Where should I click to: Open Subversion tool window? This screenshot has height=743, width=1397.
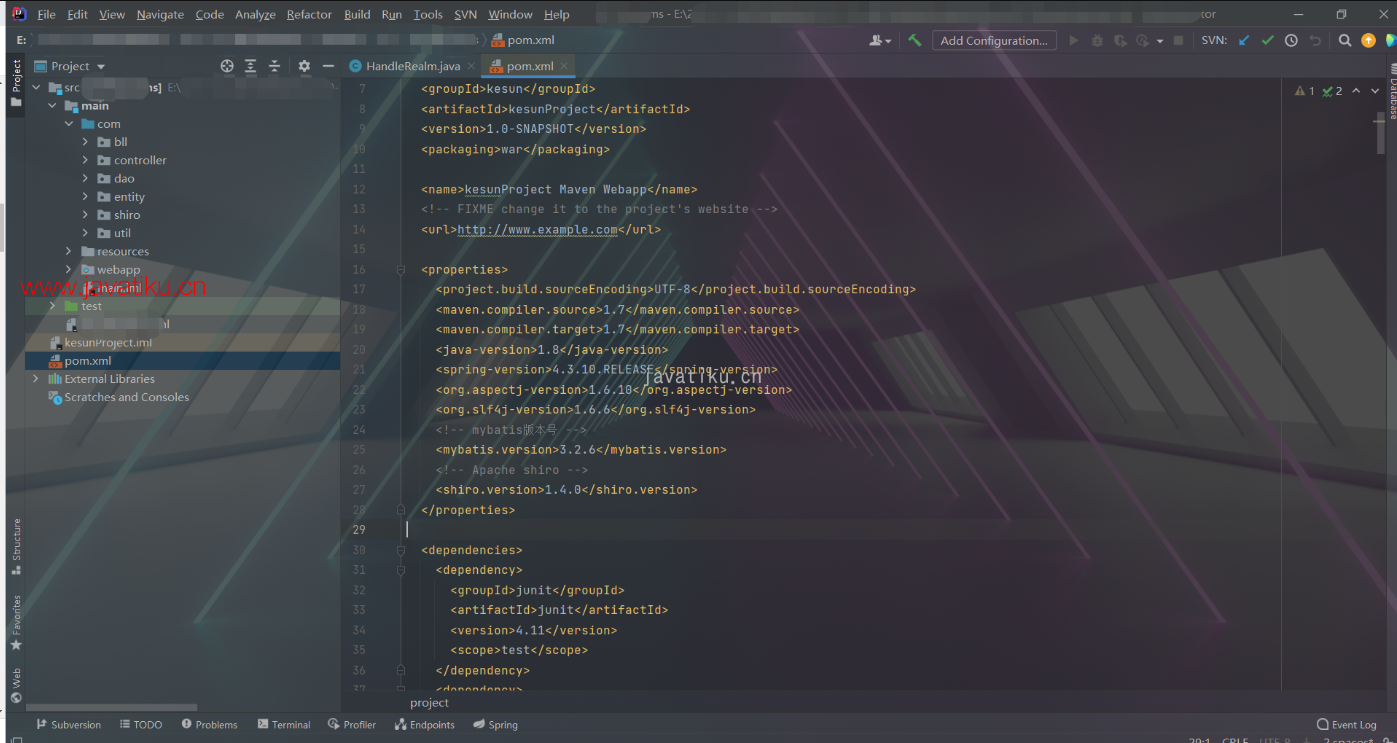point(68,725)
